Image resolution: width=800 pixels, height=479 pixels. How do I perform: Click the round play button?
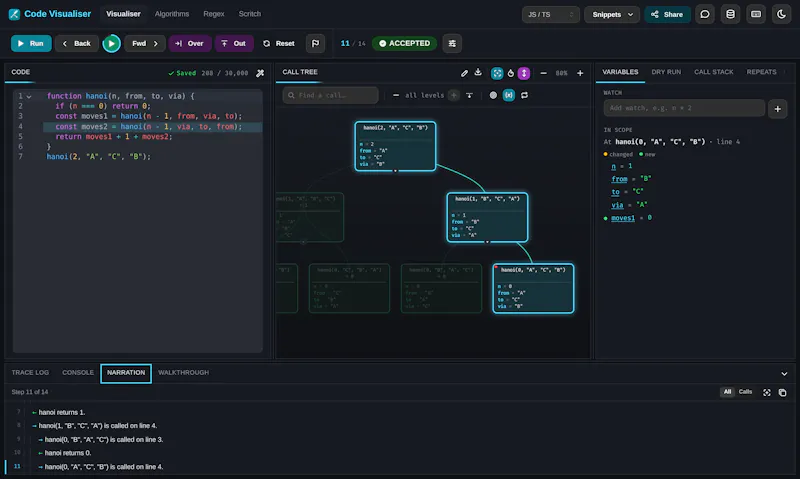tap(111, 43)
